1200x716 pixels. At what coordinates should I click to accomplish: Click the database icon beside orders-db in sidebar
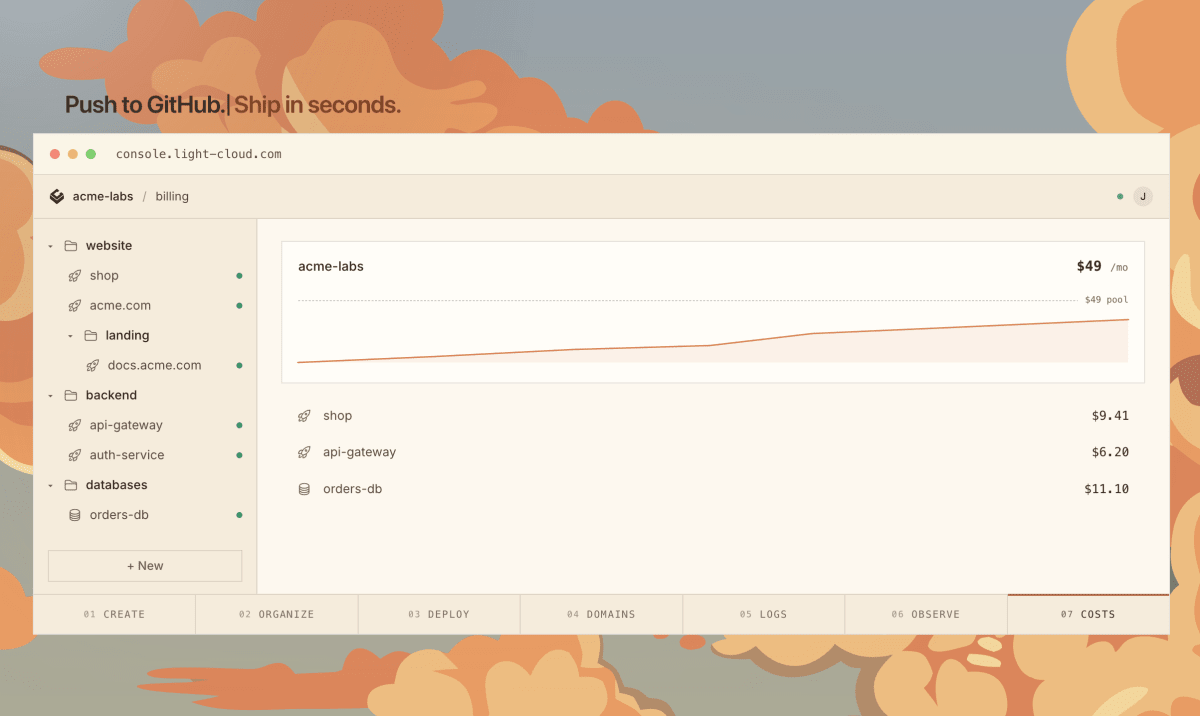pyautogui.click(x=74, y=516)
